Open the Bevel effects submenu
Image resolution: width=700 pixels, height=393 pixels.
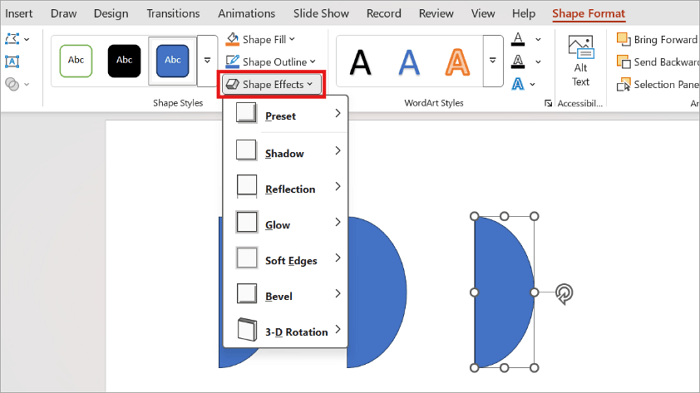click(x=286, y=294)
